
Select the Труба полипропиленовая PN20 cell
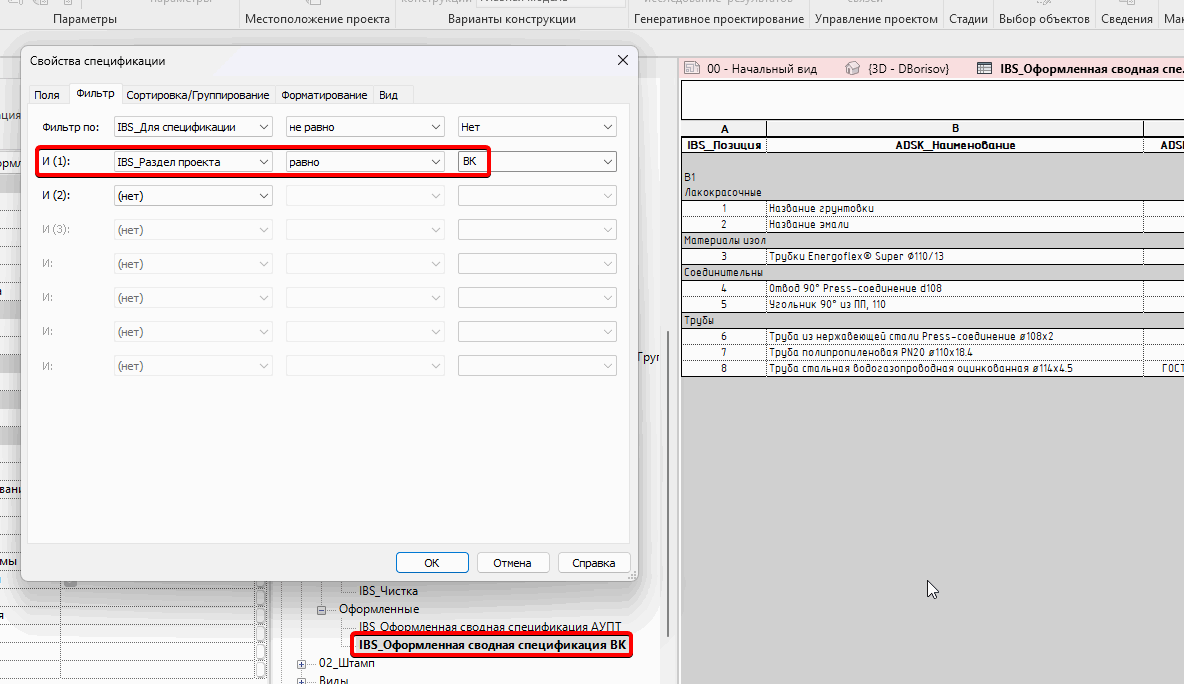click(955, 353)
